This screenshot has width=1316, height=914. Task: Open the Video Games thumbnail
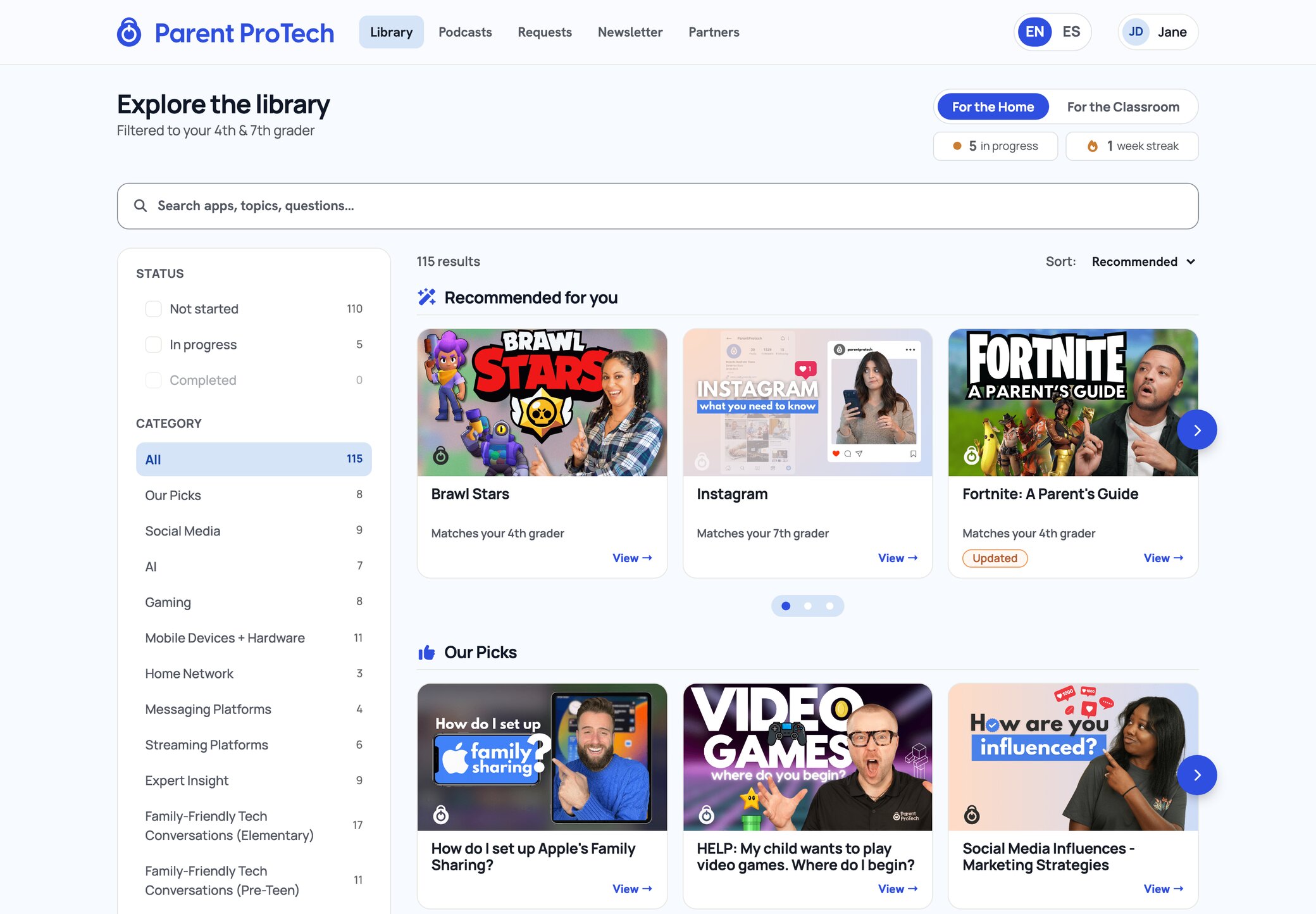(x=807, y=757)
